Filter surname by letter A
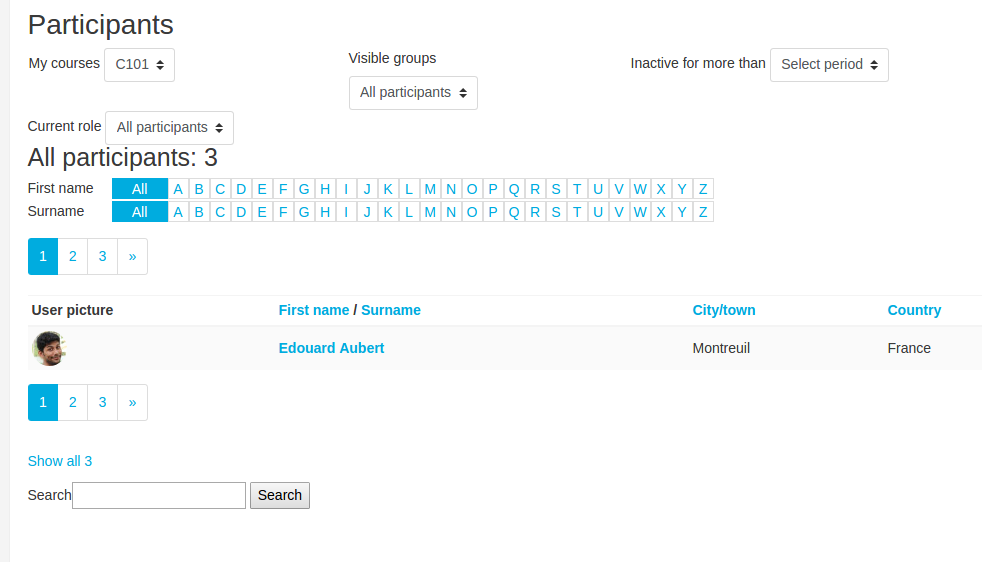The image size is (982, 562). 178,212
